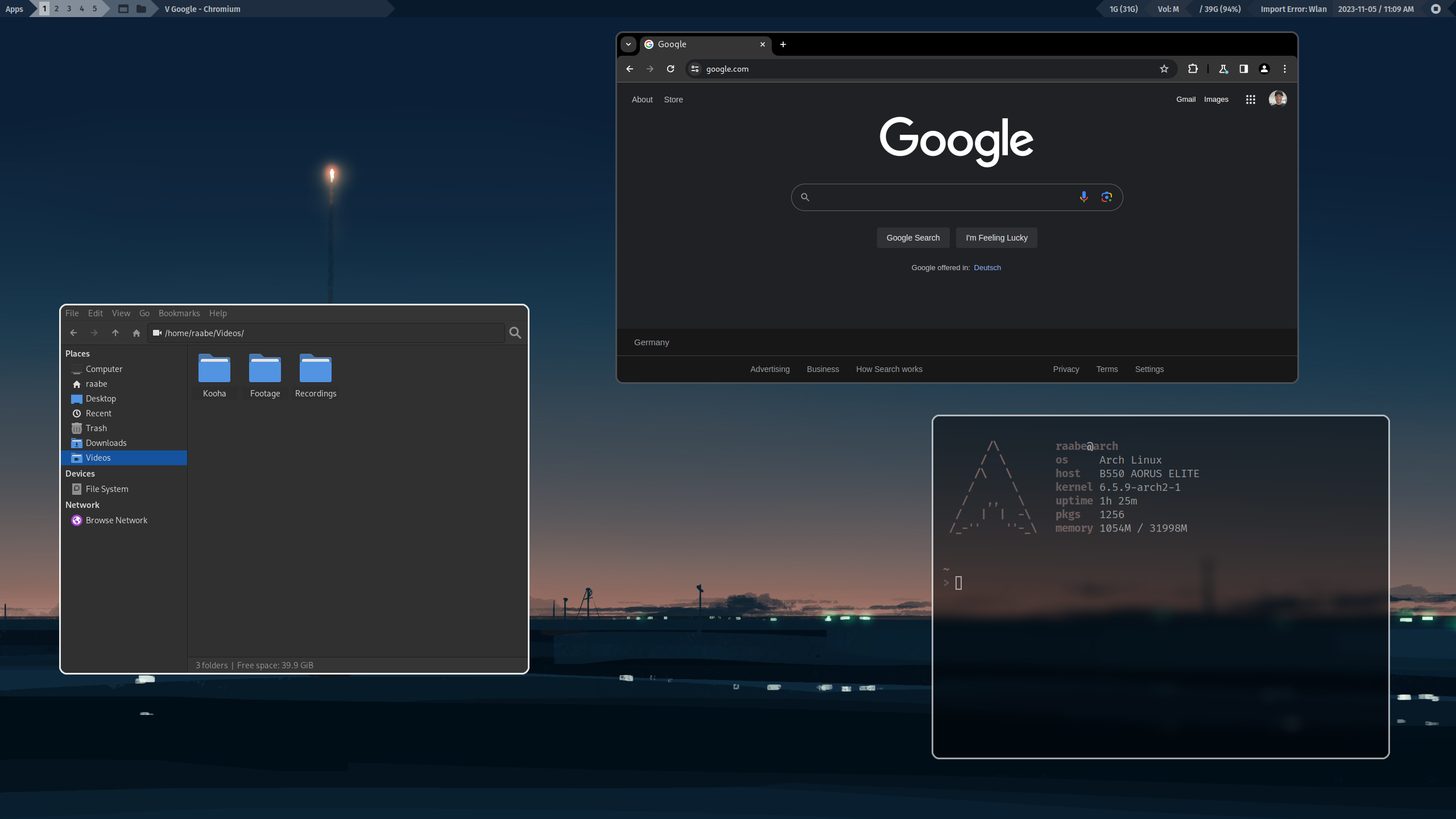Toggle muted volume indicator Vol: M
This screenshot has width=1456, height=819.
[x=1168, y=9]
